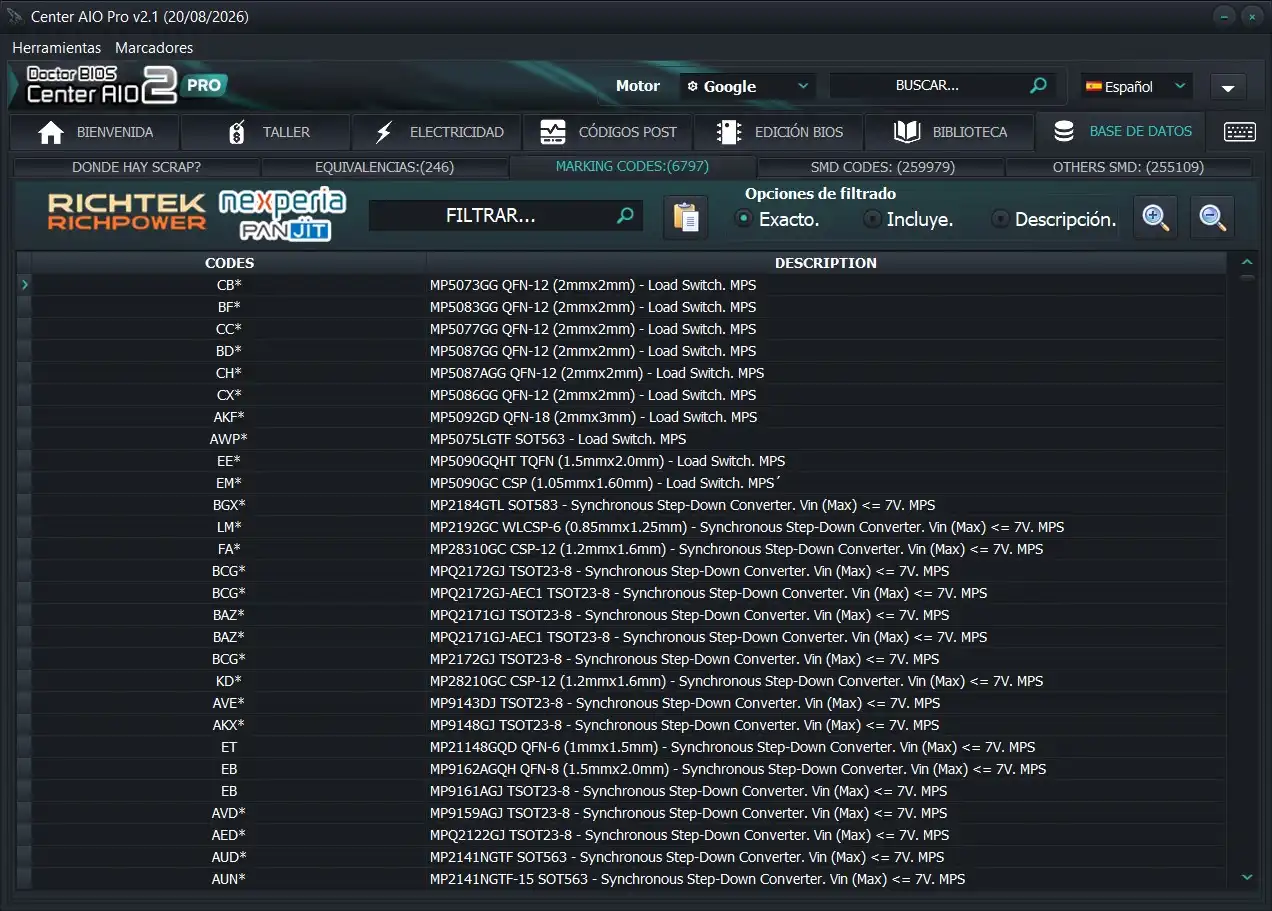The height and width of the screenshot is (911, 1272).
Task: Click the zoom in magnifier button
Action: (1156, 217)
